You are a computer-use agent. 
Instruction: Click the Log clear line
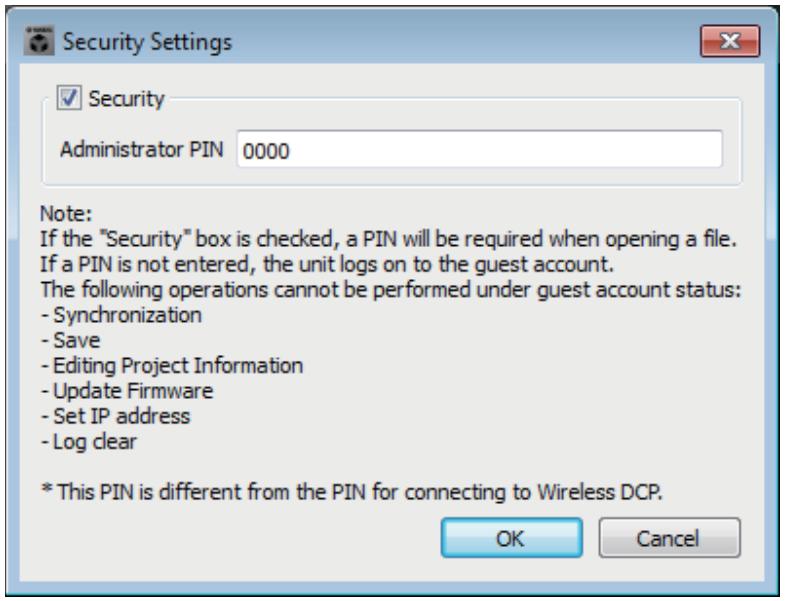click(89, 442)
